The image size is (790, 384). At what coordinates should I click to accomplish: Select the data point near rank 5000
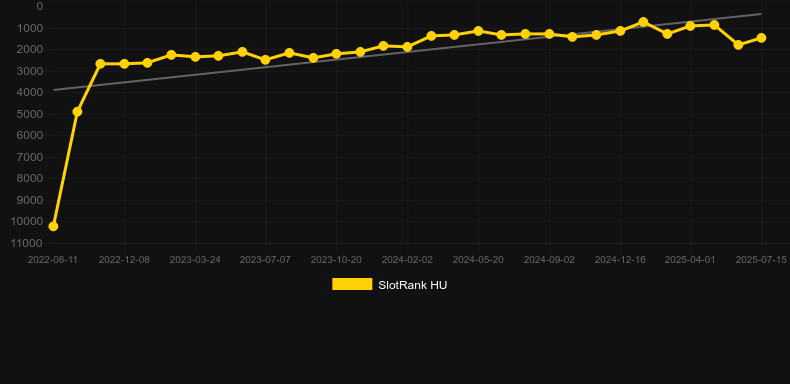point(77,111)
